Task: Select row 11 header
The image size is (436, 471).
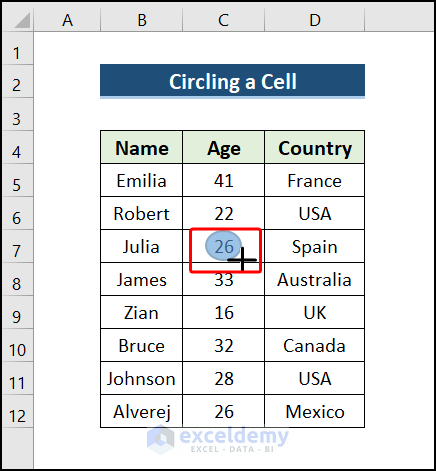Action: [17, 378]
